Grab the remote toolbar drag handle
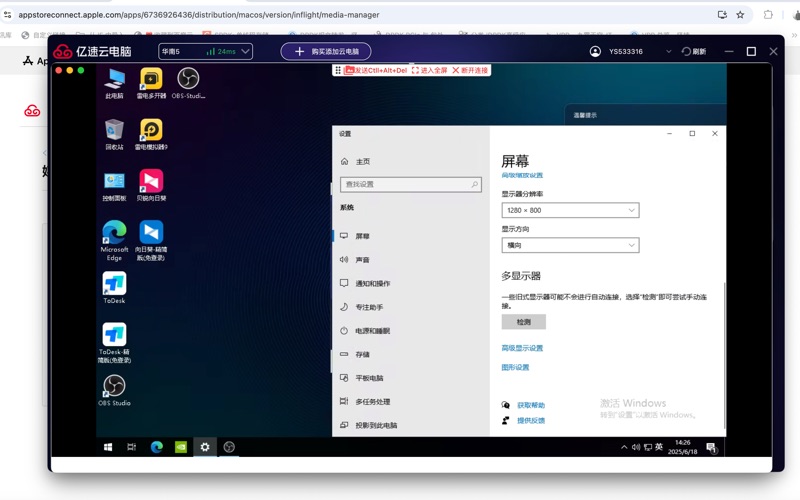This screenshot has width=800, height=500. coord(338,70)
